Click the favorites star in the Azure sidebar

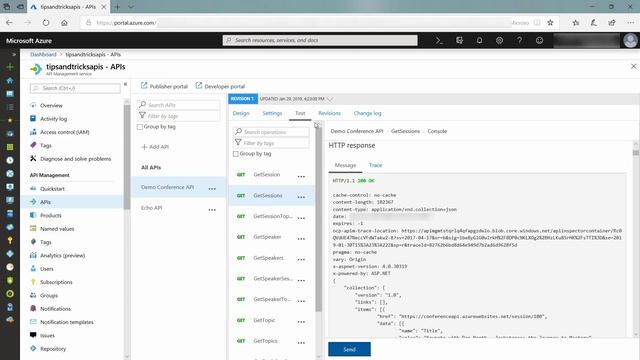10,120
